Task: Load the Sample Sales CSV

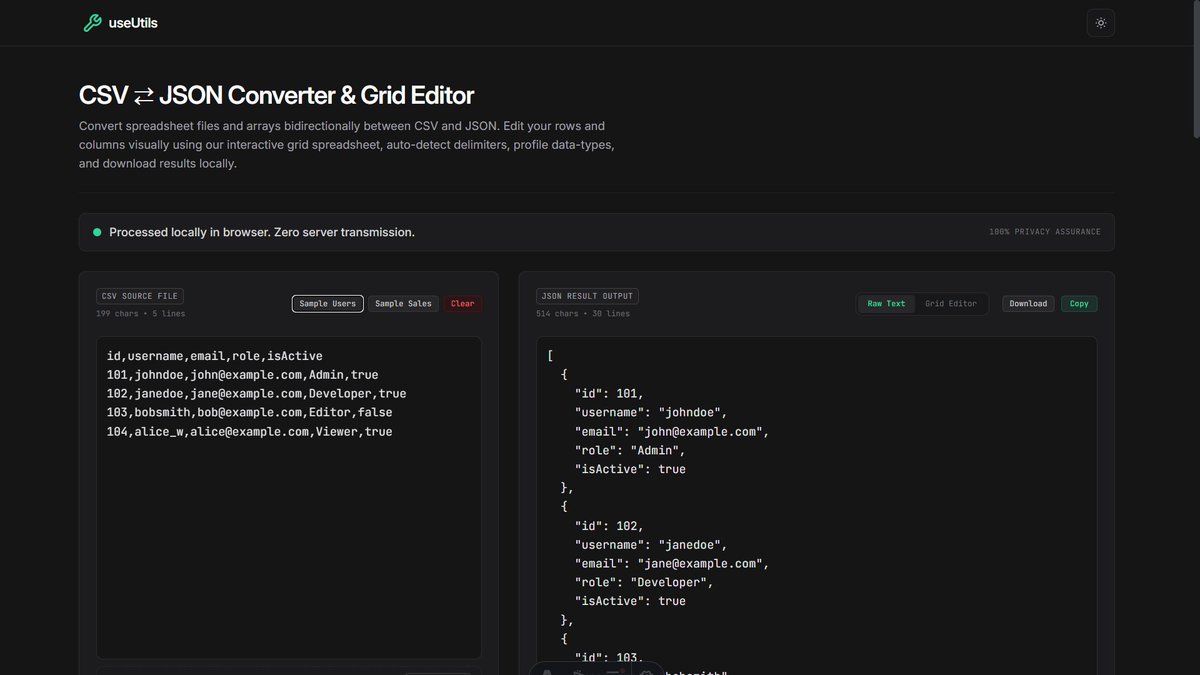Action: coord(404,303)
